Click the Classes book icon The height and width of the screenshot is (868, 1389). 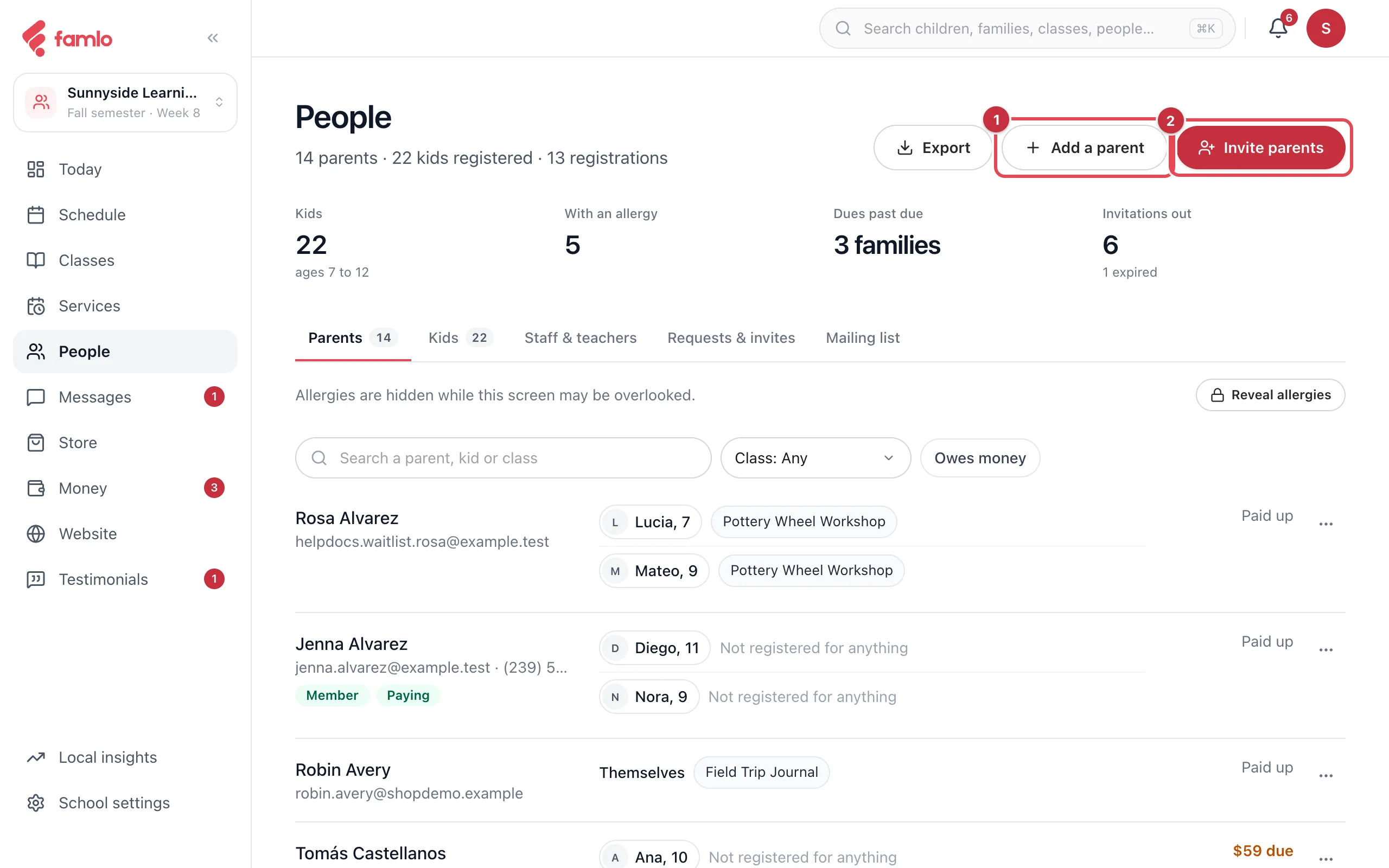[36, 260]
